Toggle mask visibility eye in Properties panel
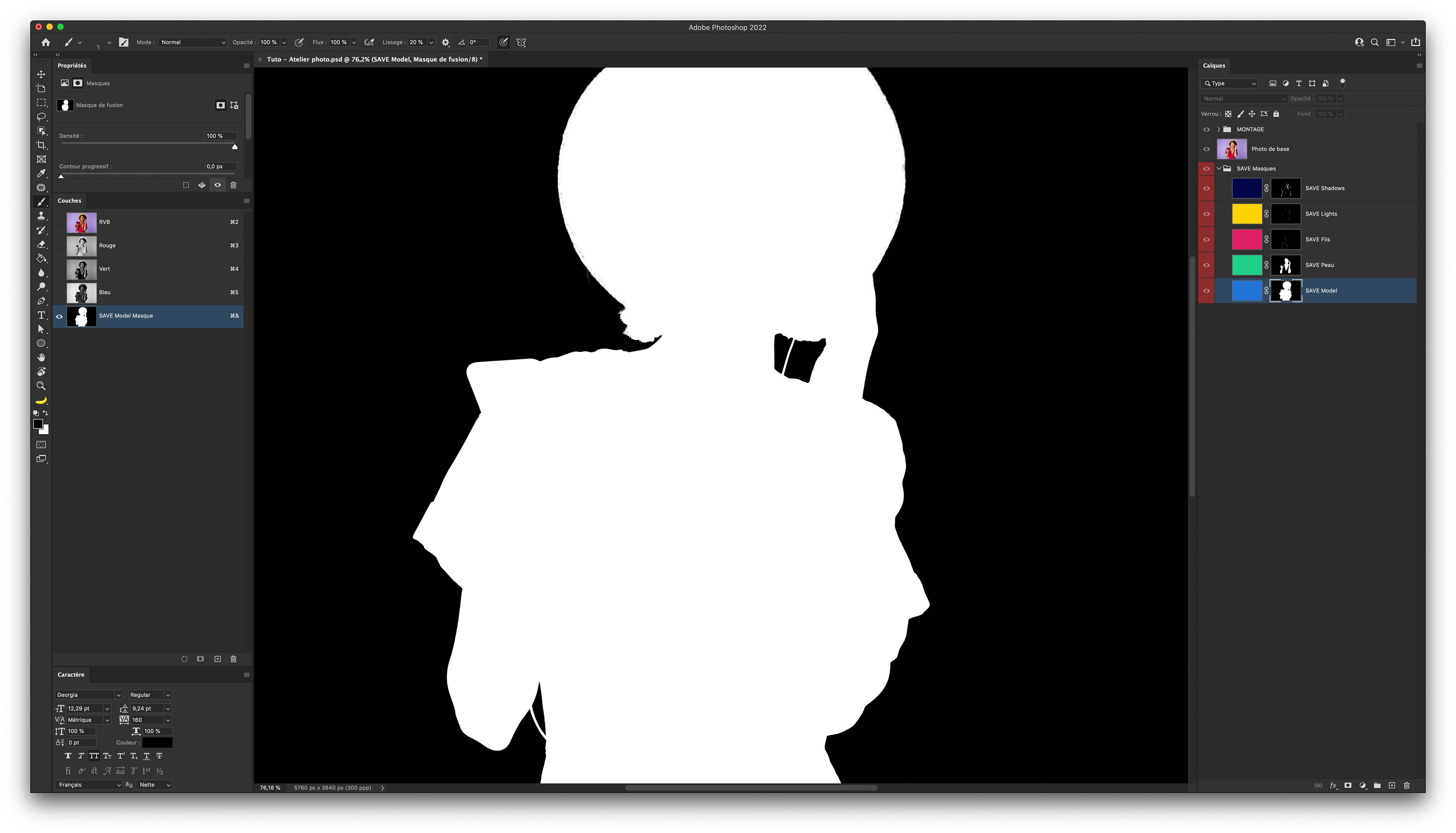The image size is (1456, 833). click(x=217, y=185)
